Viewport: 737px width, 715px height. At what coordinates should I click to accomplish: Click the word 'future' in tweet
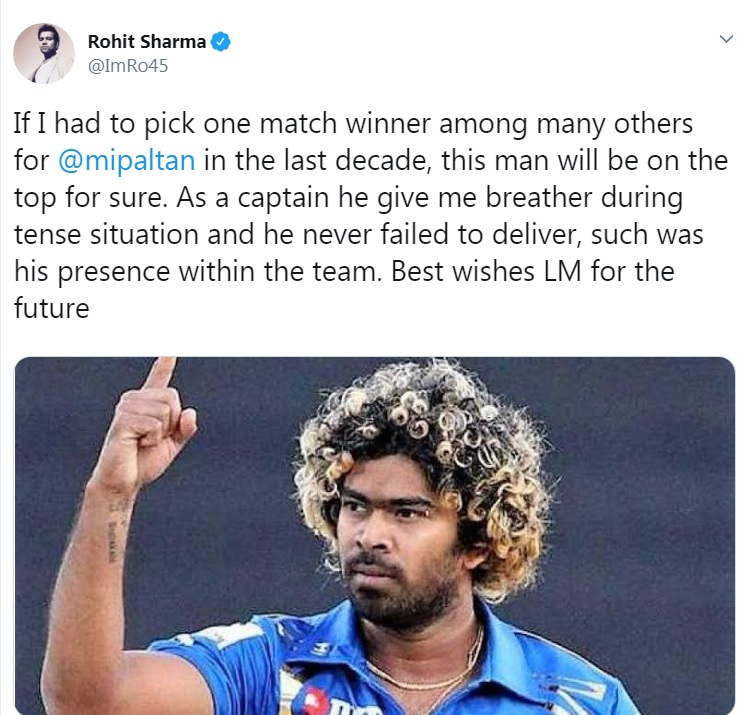pos(52,308)
